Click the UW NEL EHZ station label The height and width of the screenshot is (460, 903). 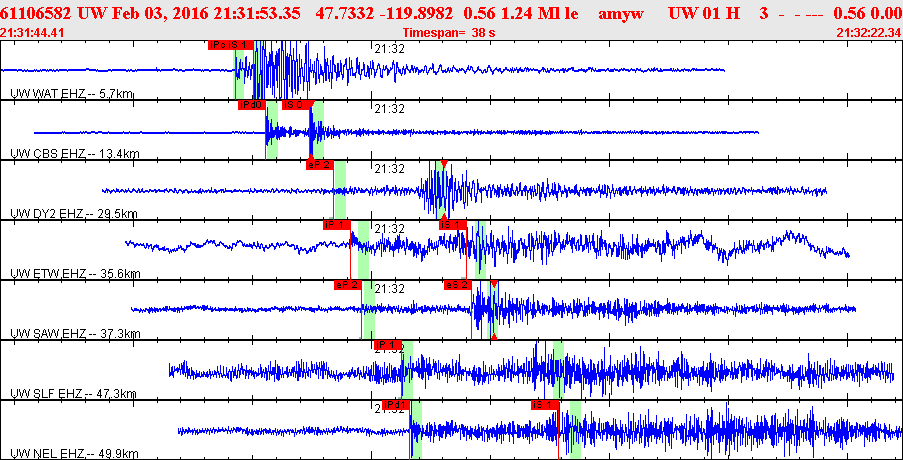click(x=73, y=453)
